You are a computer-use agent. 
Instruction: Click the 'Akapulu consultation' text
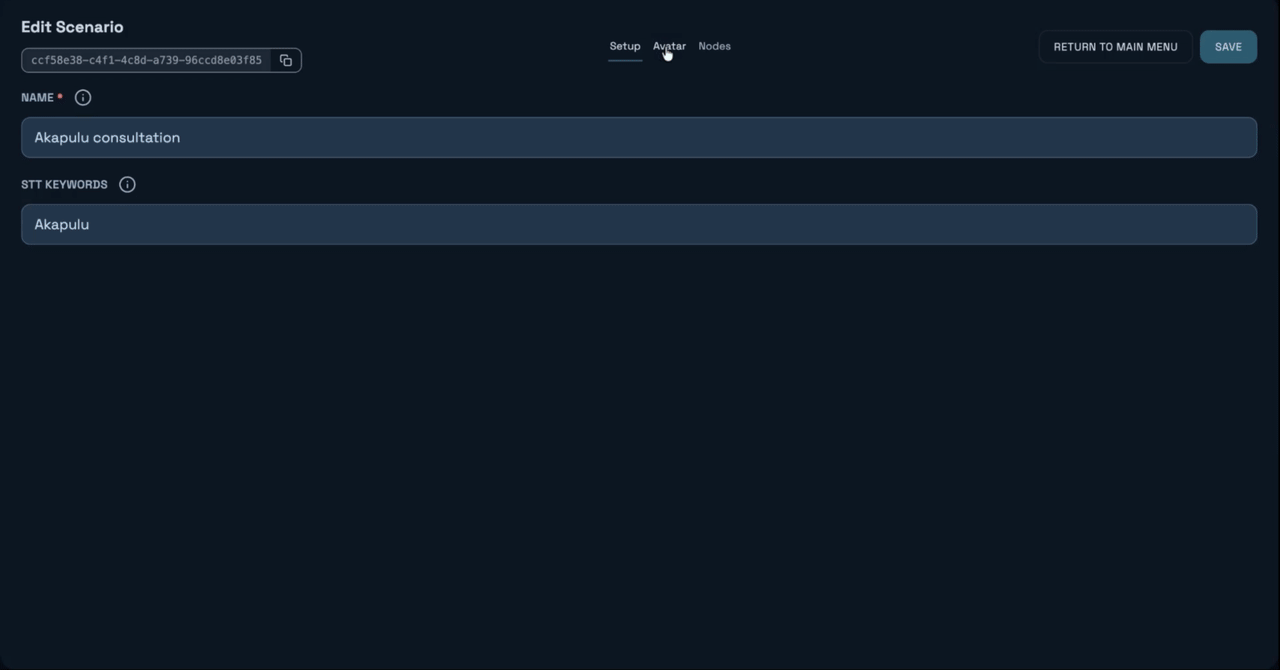[x=107, y=138]
